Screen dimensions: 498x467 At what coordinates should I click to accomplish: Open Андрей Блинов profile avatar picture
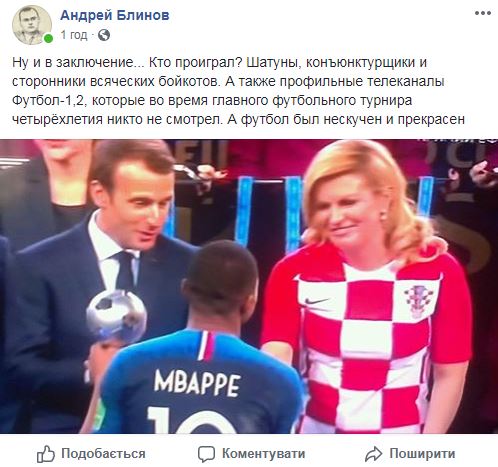point(32,25)
